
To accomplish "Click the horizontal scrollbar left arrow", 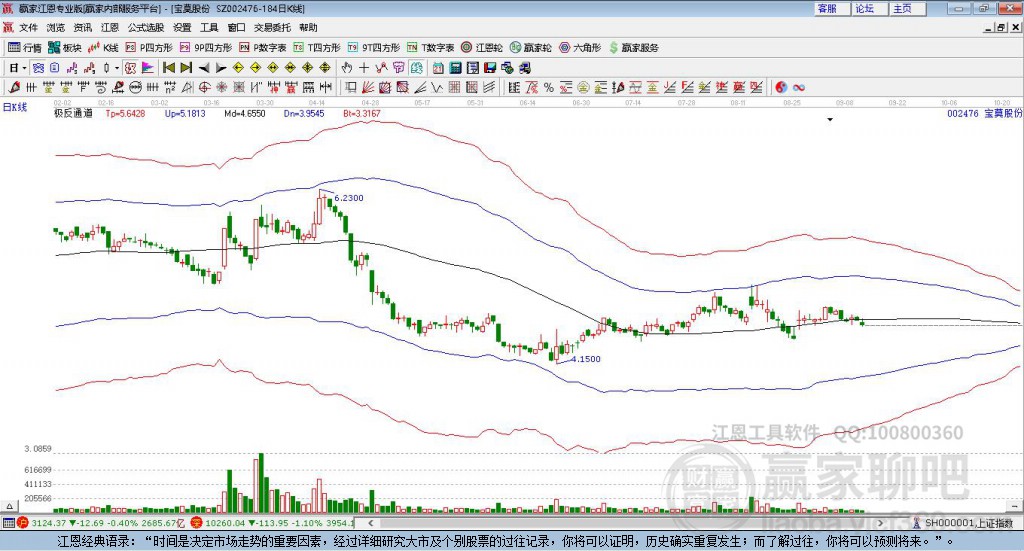I will pos(370,523).
